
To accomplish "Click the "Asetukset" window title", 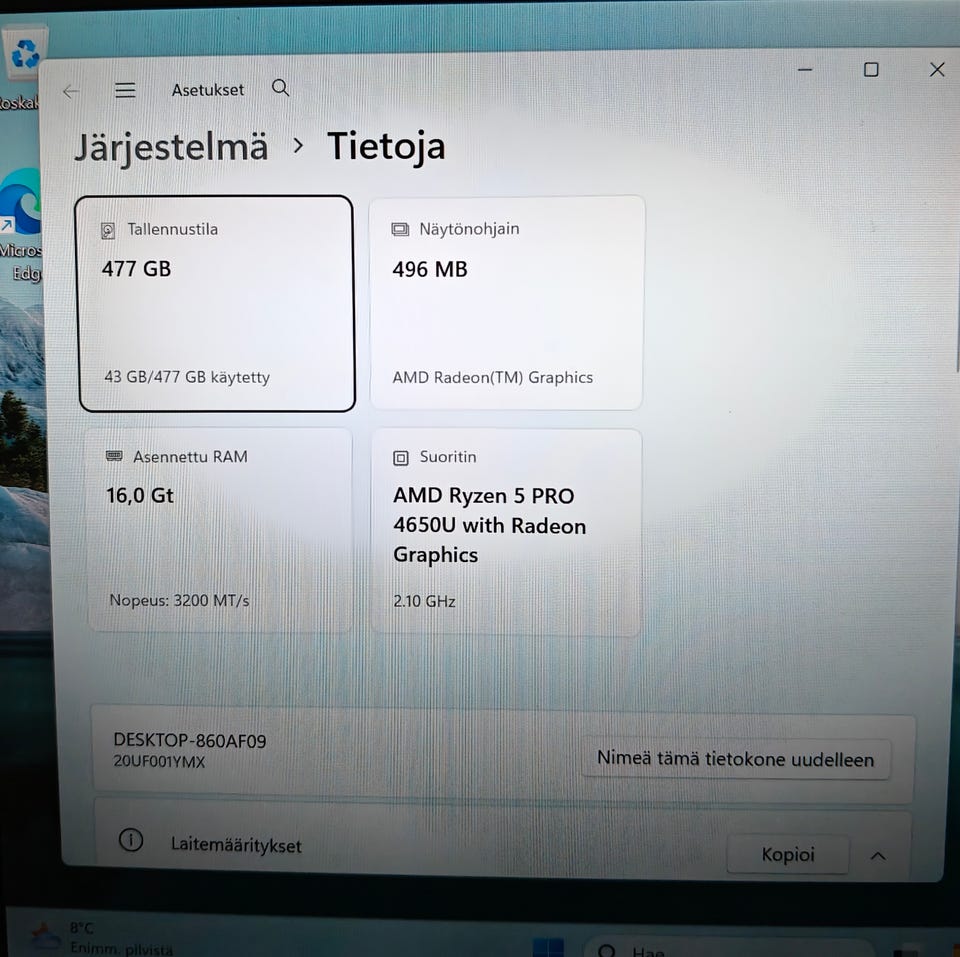I will click(208, 90).
